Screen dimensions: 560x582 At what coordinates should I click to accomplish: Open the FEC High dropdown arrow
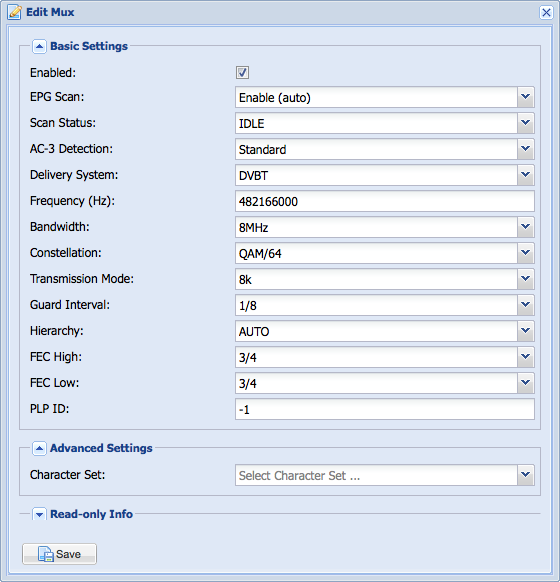525,357
